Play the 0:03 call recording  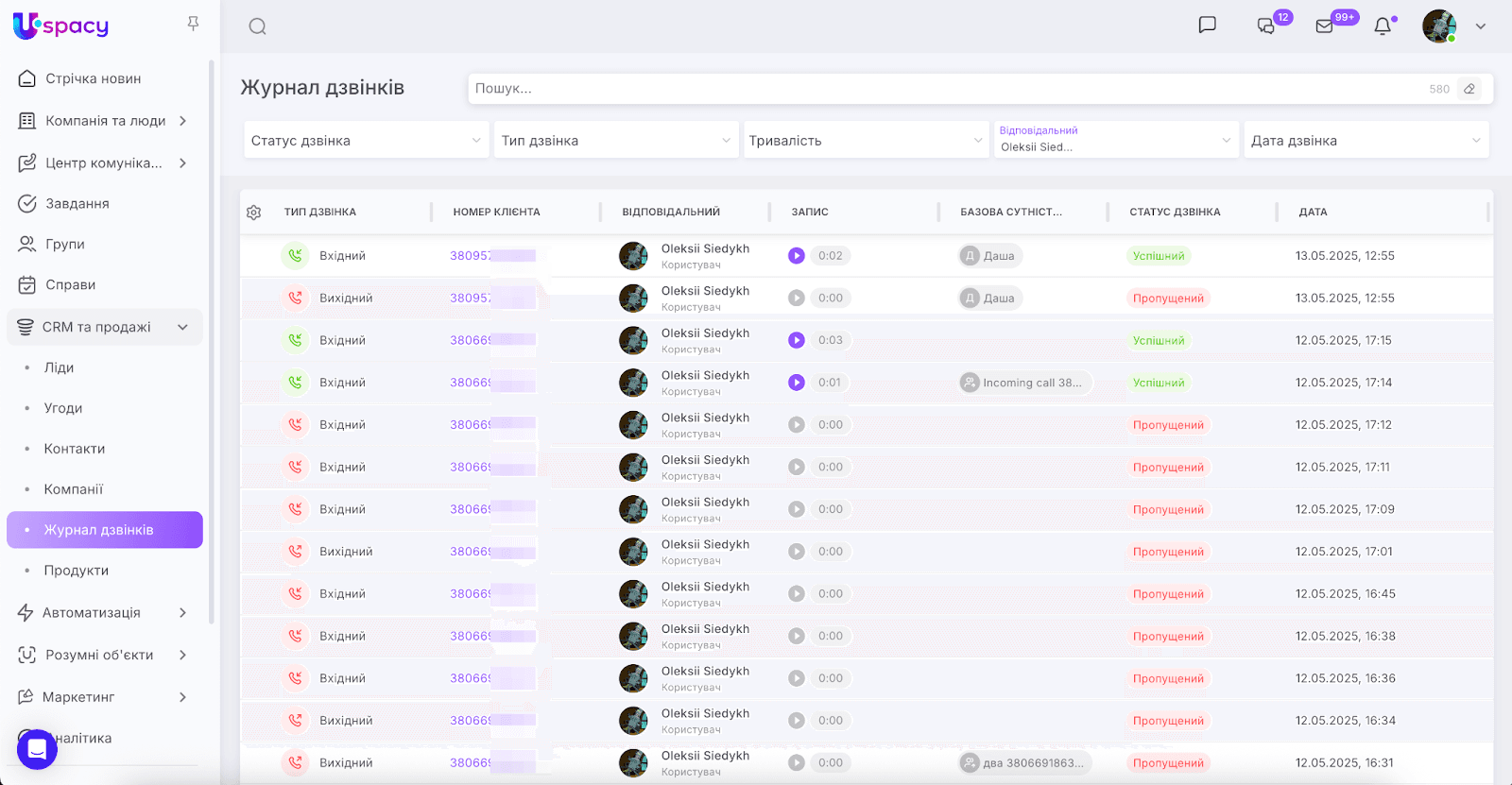(797, 340)
